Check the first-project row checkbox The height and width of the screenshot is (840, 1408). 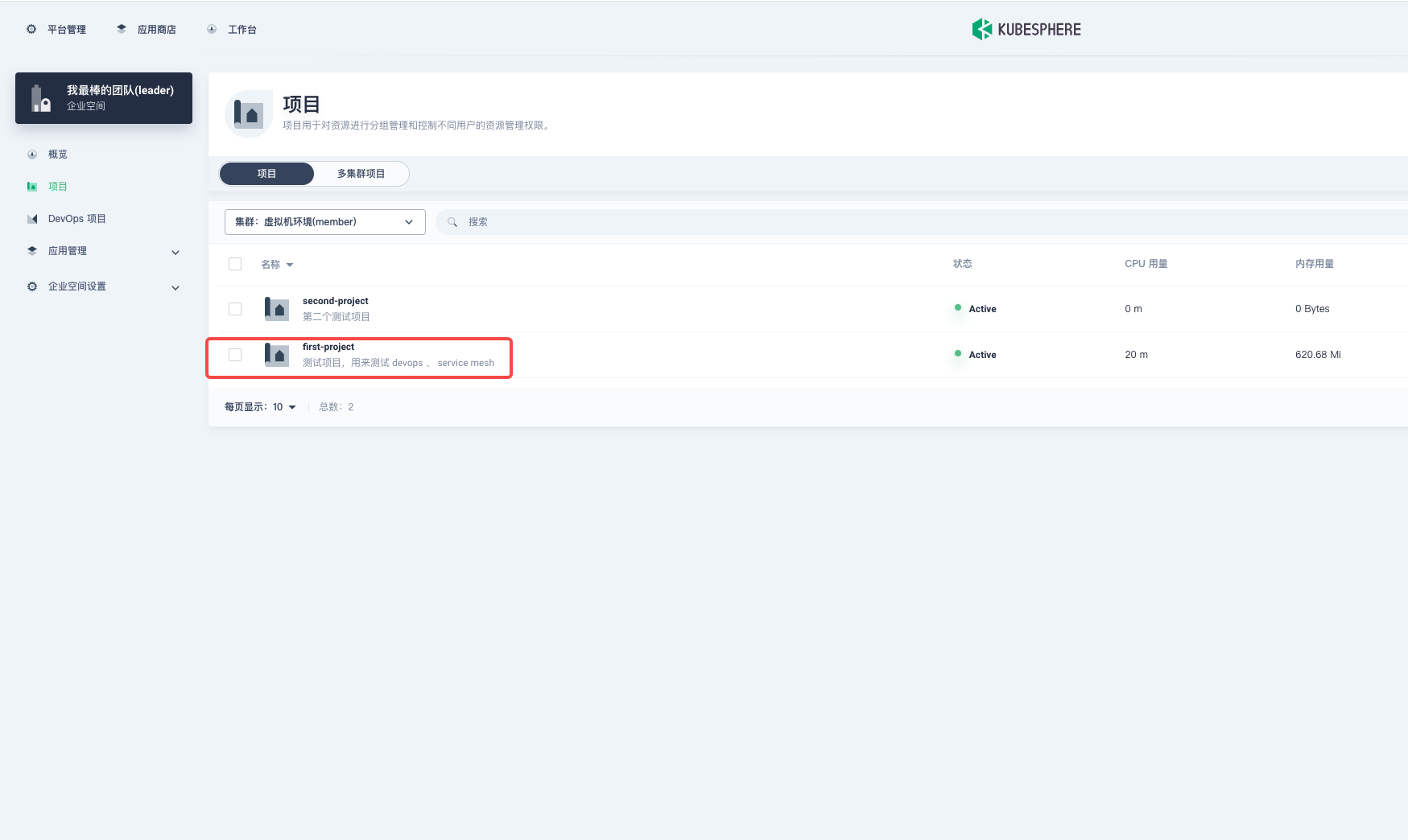[235, 355]
